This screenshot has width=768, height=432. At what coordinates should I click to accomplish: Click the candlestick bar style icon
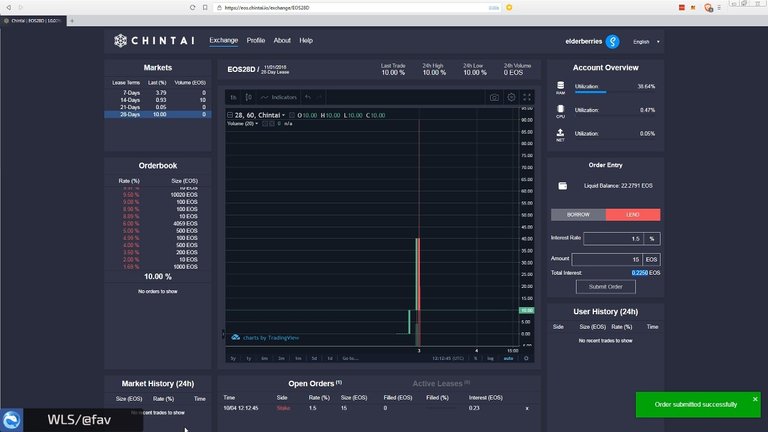coord(249,97)
